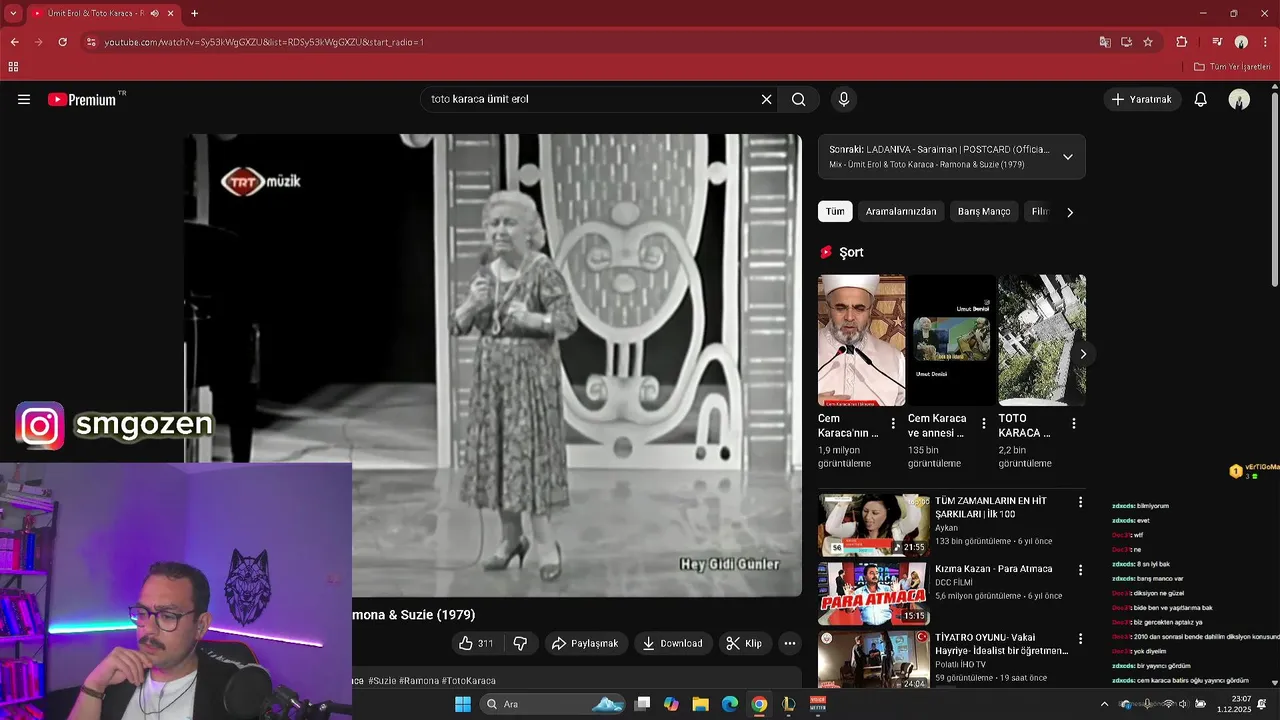Open Microsoft Edge from the taskbar
The height and width of the screenshot is (720, 1280).
tap(730, 704)
